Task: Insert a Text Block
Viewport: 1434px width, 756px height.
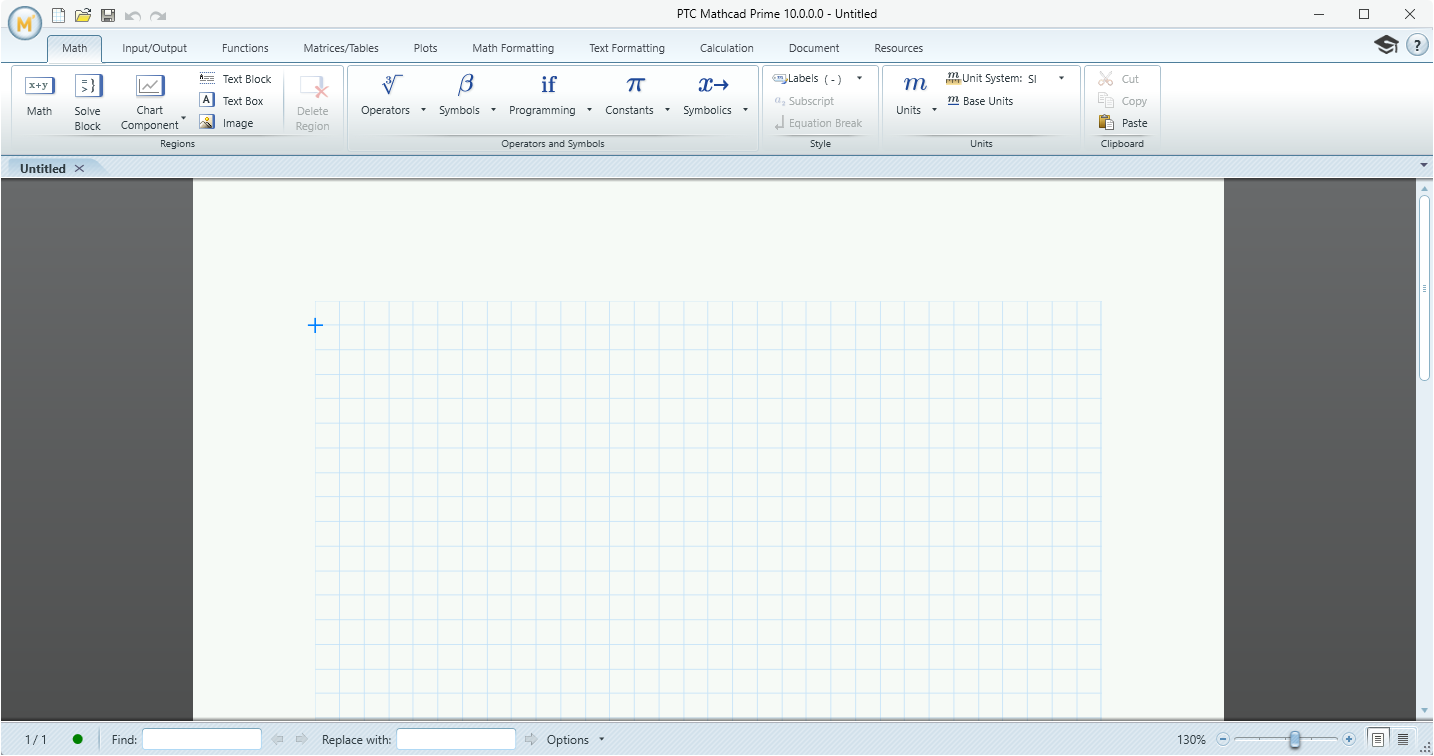Action: (x=237, y=78)
